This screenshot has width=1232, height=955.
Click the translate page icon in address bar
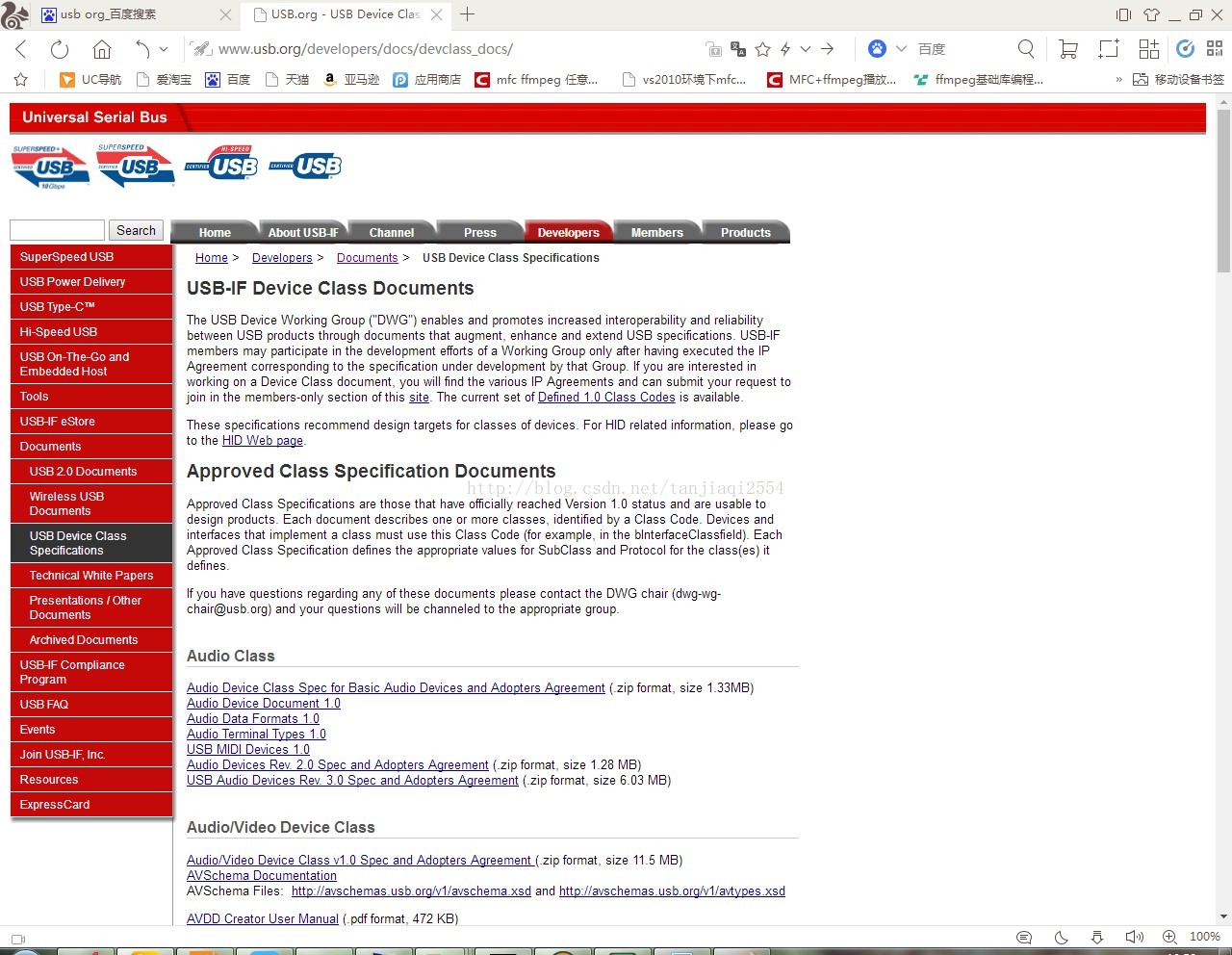[x=738, y=49]
